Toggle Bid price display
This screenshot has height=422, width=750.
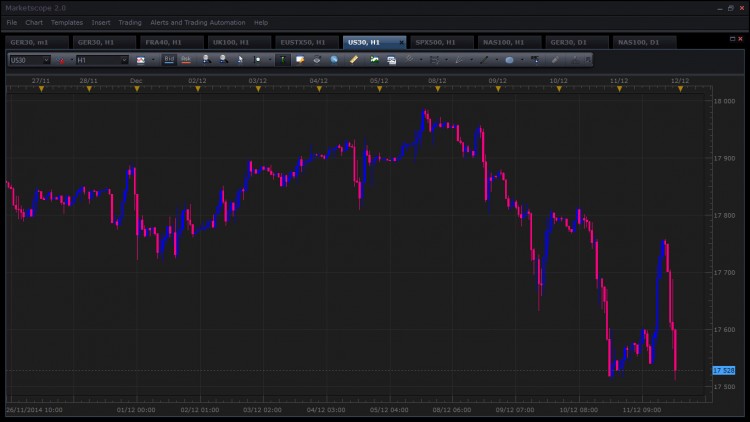pos(169,60)
